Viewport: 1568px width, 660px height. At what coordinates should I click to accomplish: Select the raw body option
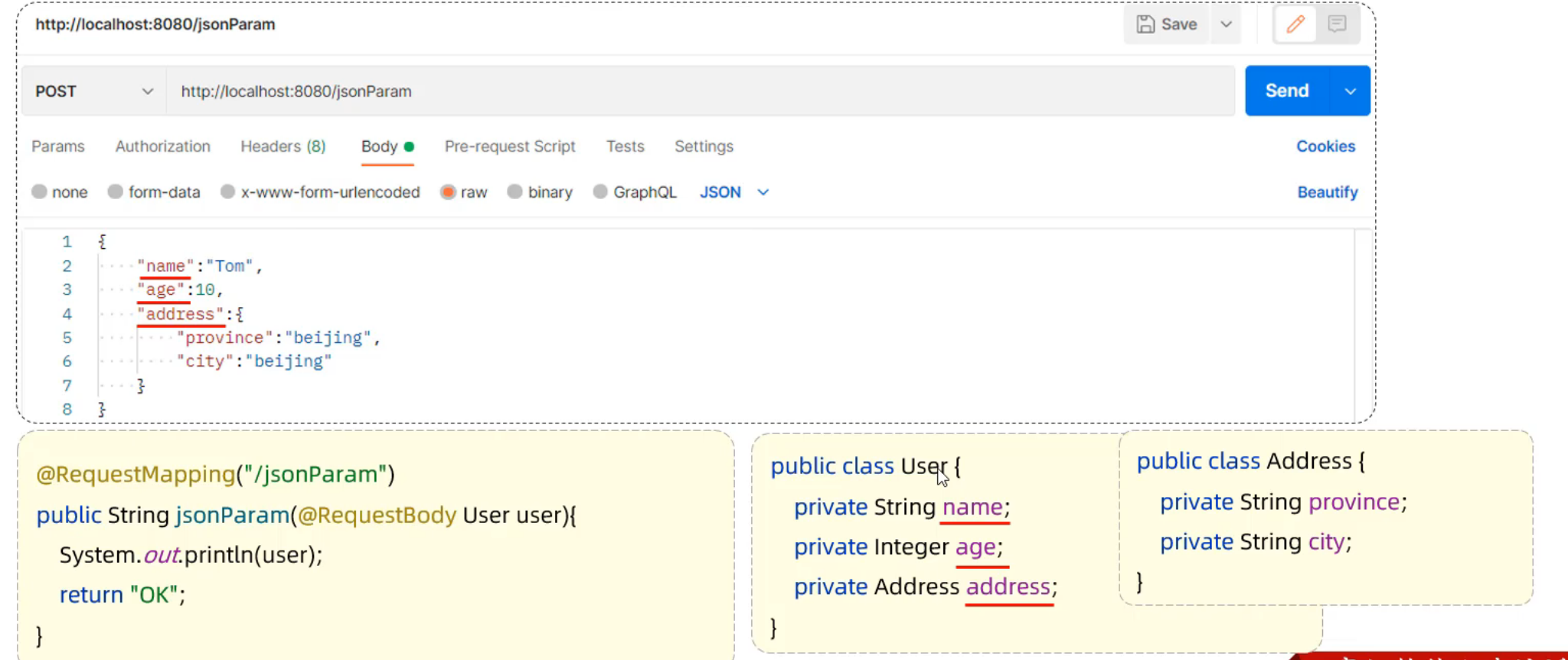coord(448,191)
